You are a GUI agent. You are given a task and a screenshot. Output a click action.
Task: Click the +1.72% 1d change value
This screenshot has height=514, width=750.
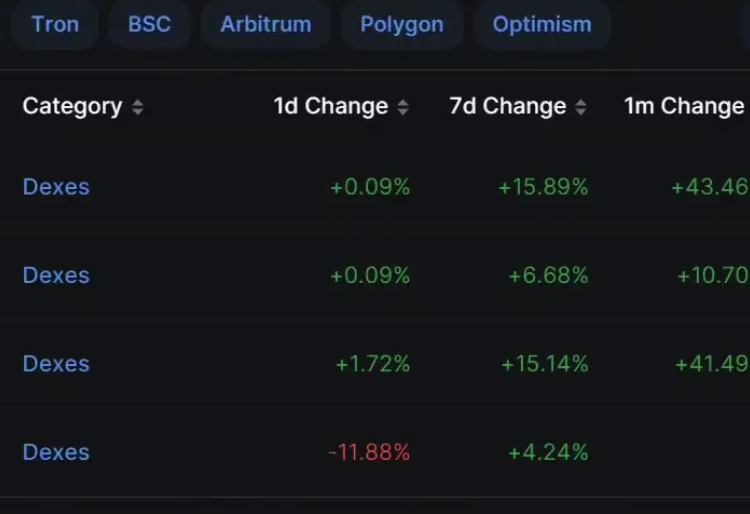coord(373,364)
